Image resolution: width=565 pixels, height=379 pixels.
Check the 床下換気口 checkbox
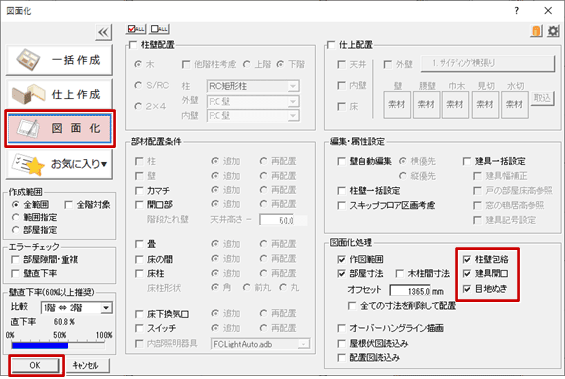pyautogui.click(x=139, y=314)
